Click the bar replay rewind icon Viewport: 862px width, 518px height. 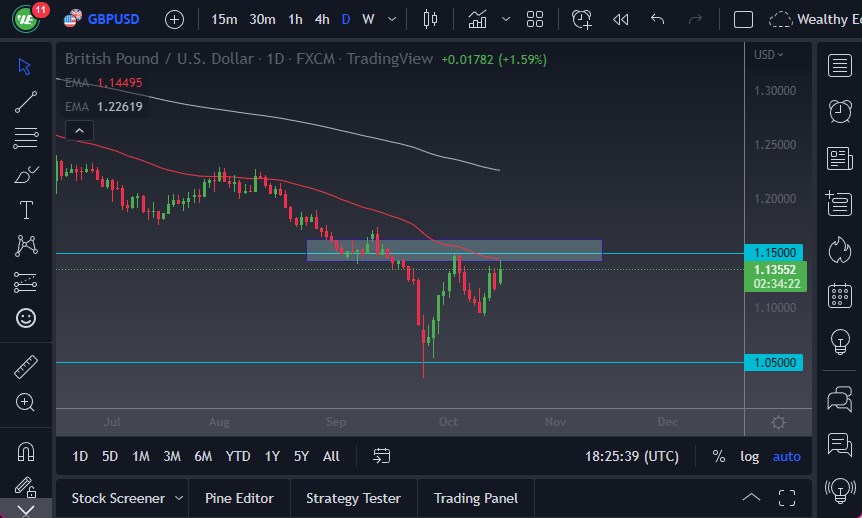click(x=620, y=19)
